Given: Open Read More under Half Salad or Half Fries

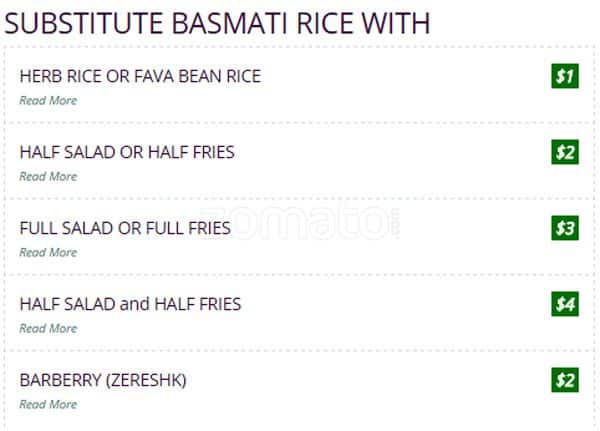Looking at the screenshot, I should click(x=48, y=176).
